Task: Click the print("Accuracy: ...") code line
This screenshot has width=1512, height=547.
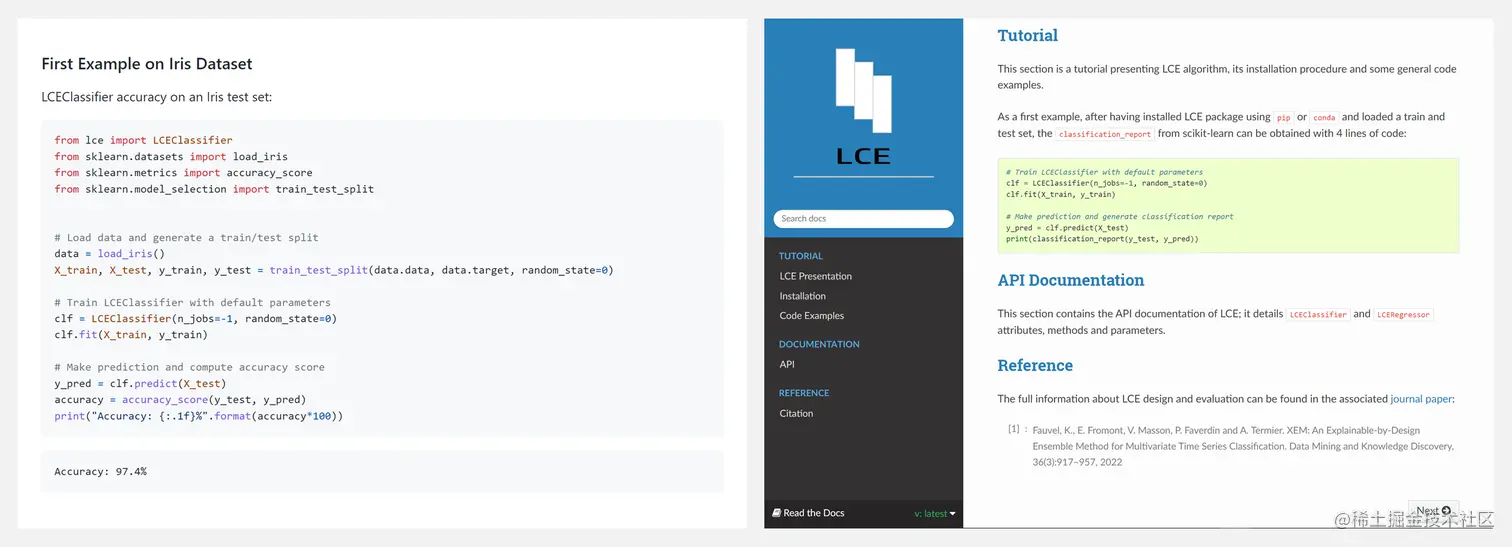Action: point(198,416)
